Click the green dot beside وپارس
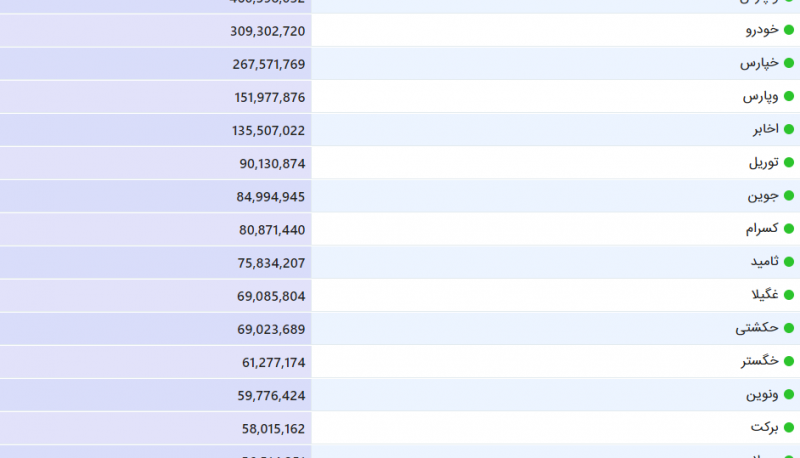This screenshot has height=458, width=800. [789, 96]
